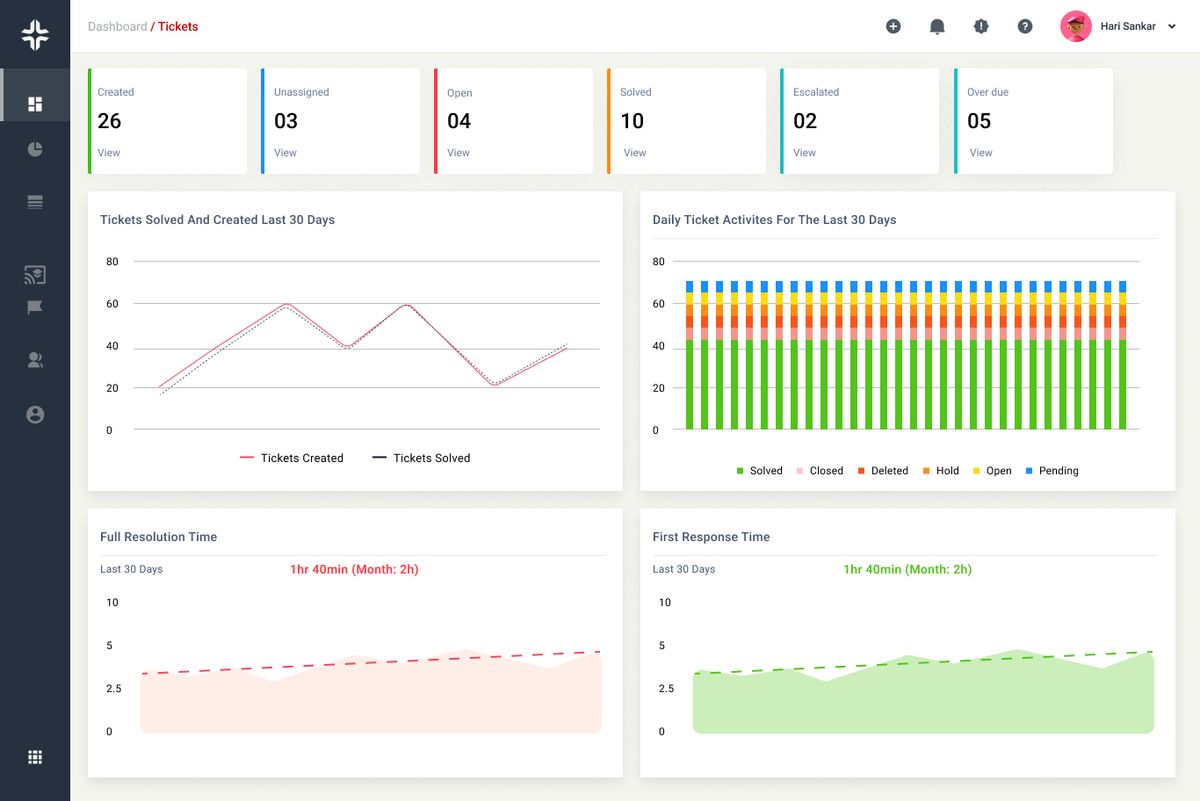
Task: Click Hari Sankar's profile avatar
Action: 1075,27
